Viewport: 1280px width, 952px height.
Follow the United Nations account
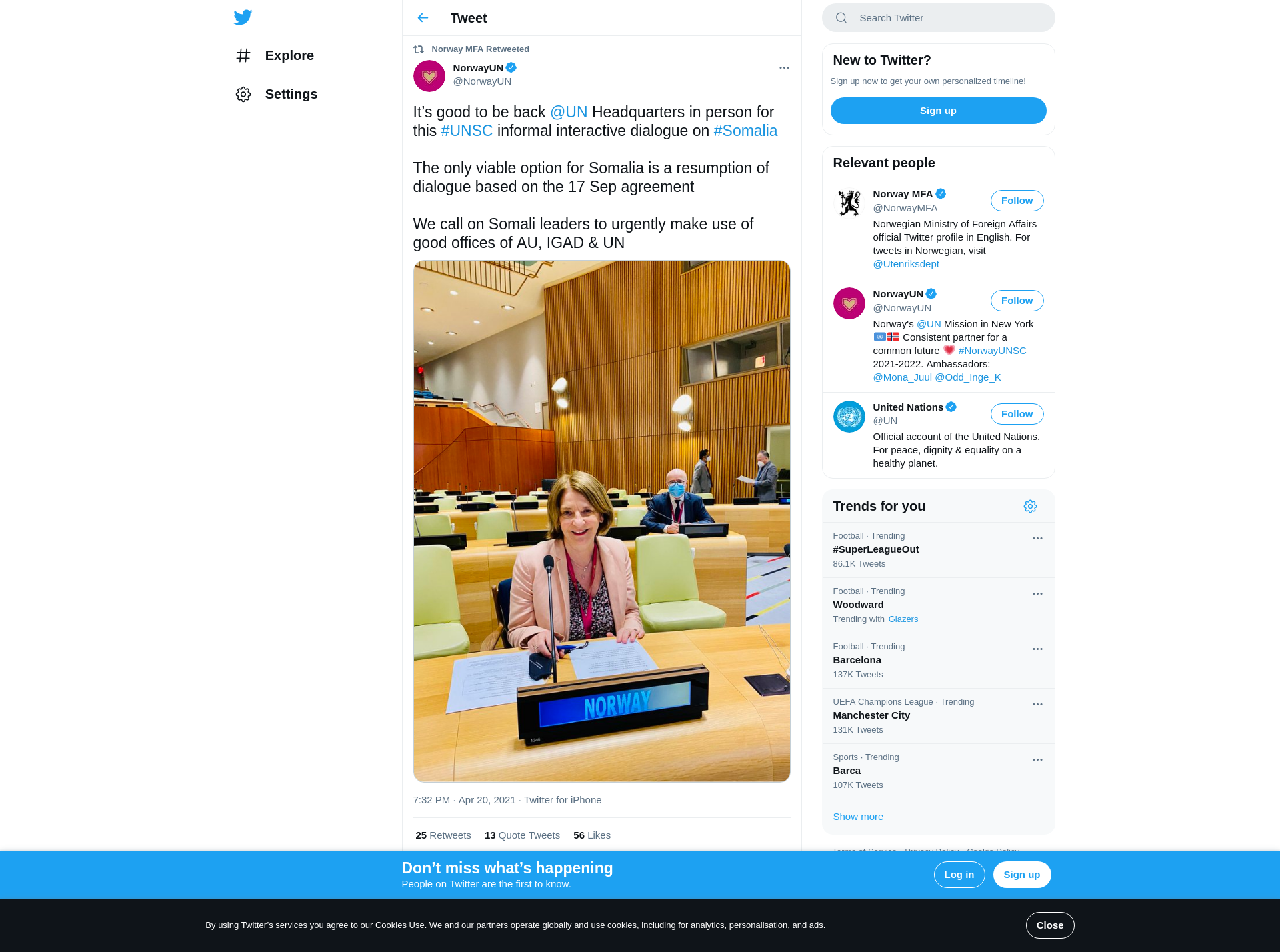pyautogui.click(x=1017, y=414)
